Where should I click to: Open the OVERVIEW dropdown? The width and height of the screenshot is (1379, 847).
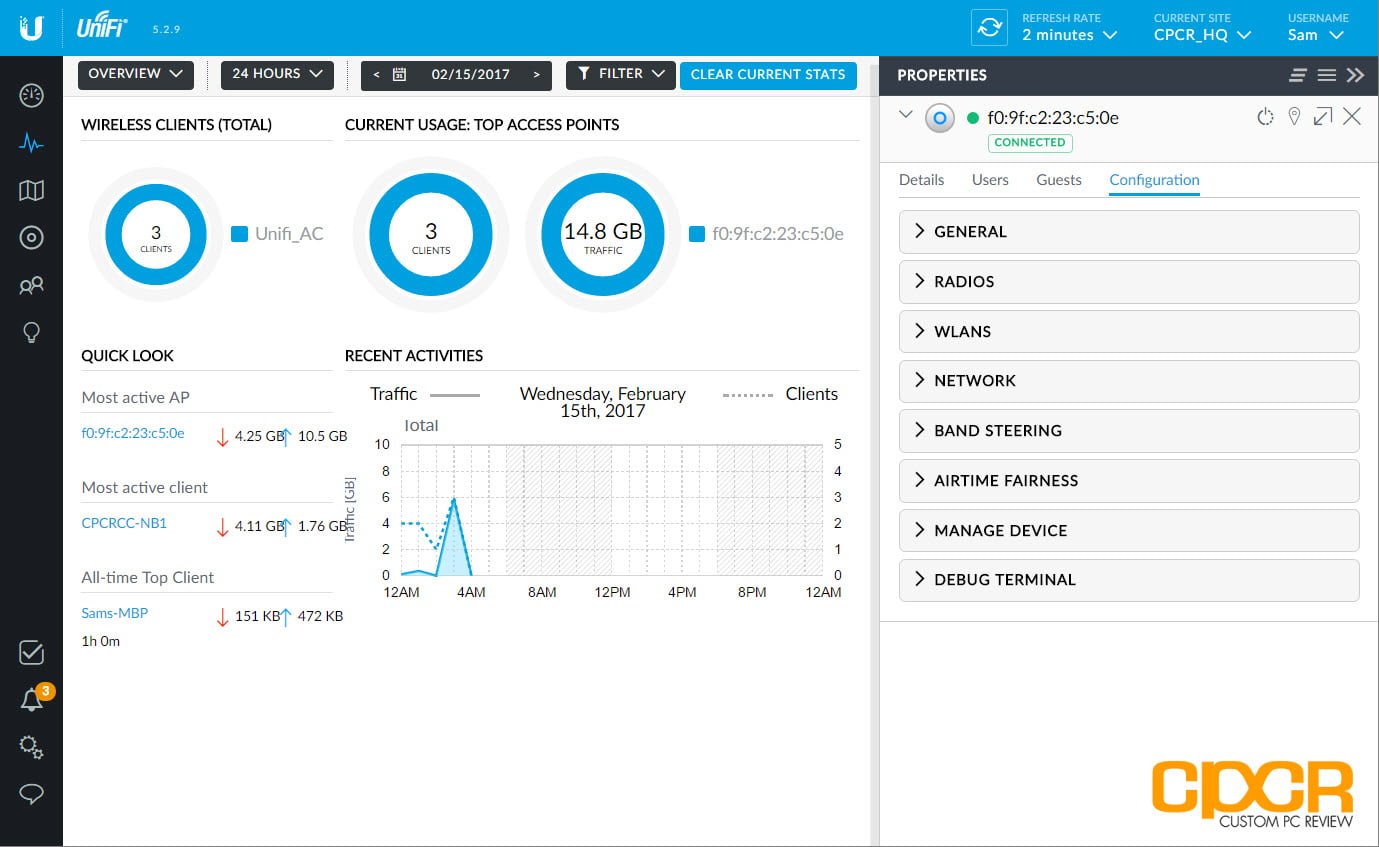click(x=136, y=74)
